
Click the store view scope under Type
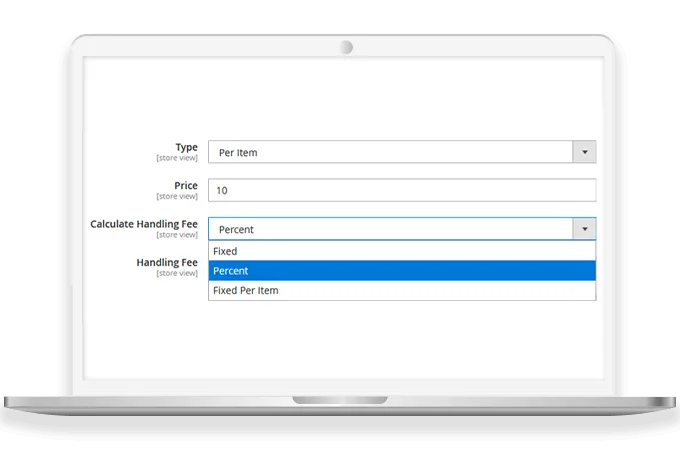click(x=177, y=158)
